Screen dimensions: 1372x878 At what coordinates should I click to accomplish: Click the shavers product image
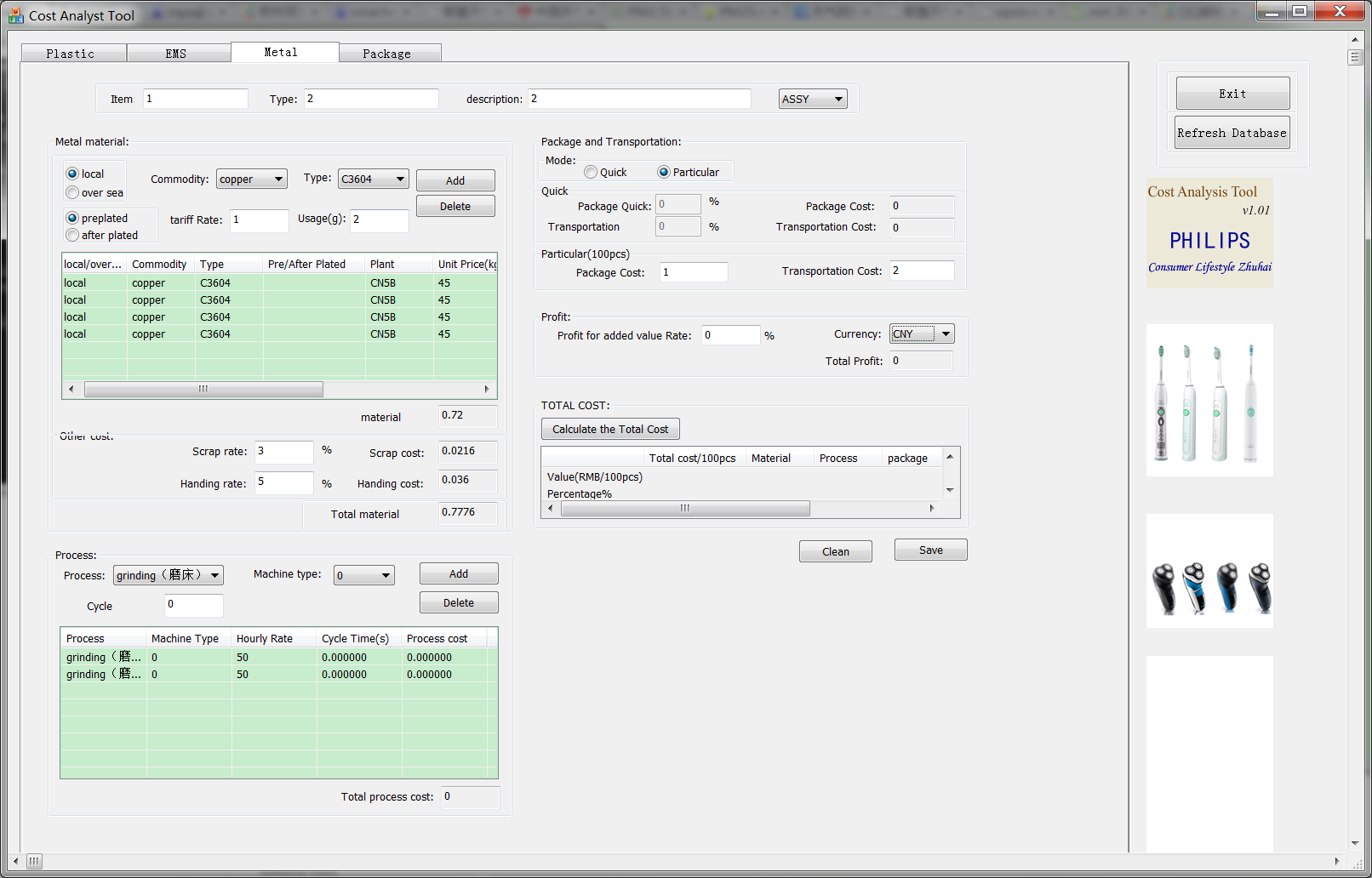click(x=1209, y=571)
